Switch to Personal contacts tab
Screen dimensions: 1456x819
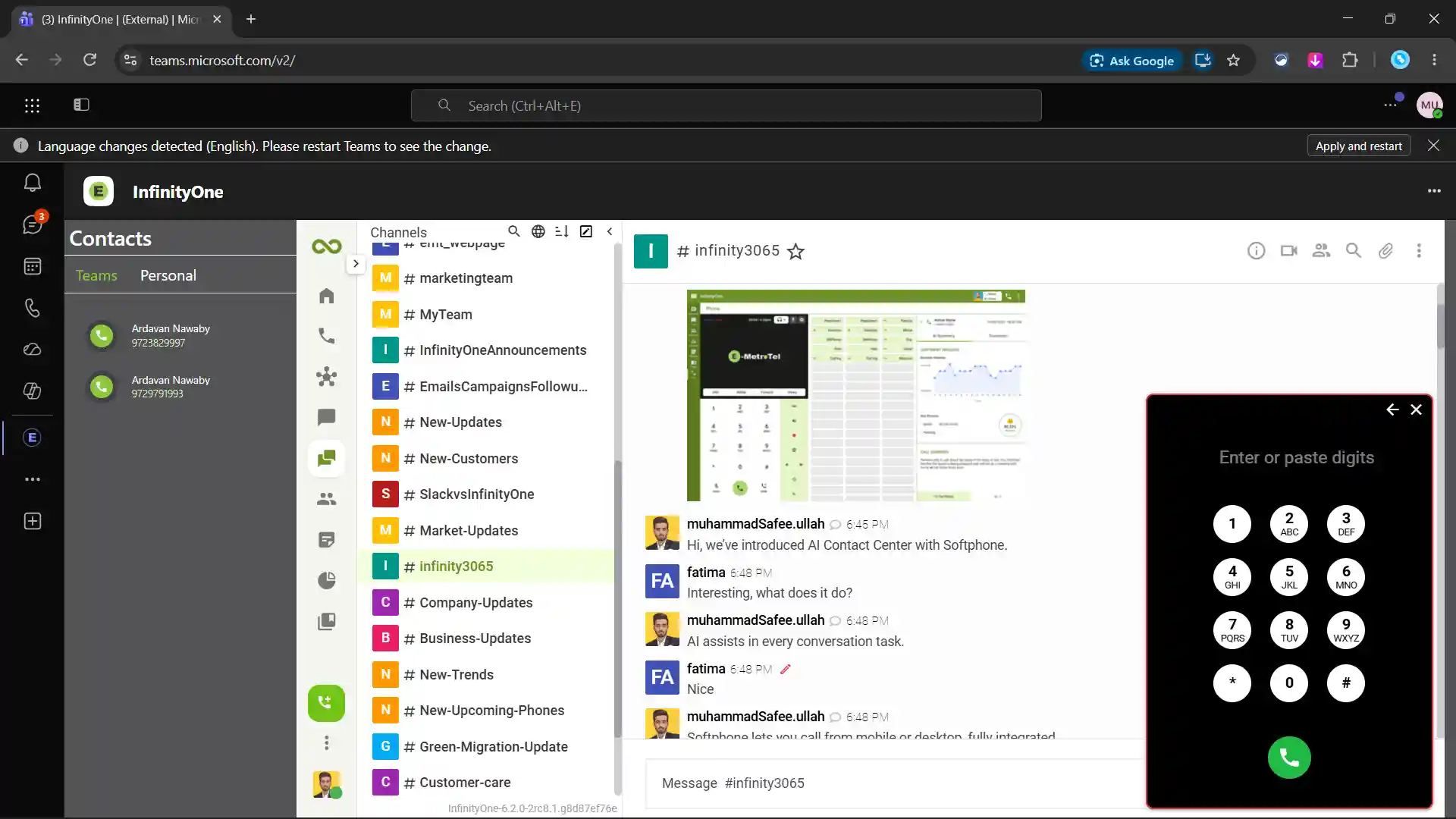click(x=168, y=276)
